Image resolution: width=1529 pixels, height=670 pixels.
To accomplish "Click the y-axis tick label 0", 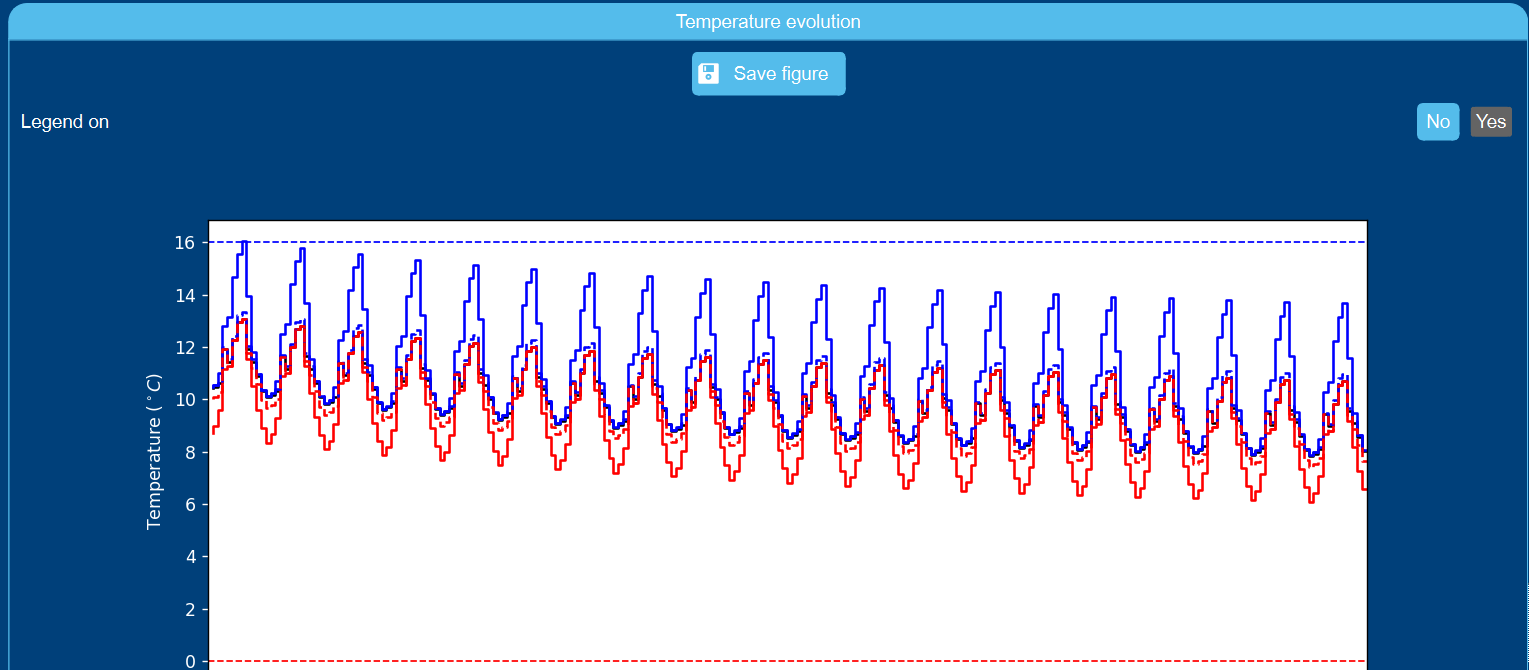I will coord(192,661).
